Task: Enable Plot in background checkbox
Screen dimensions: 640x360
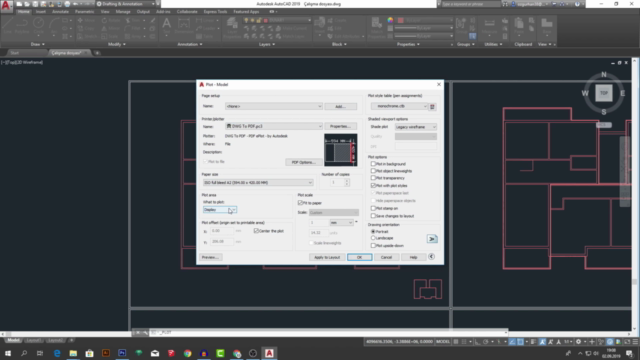Action: pyautogui.click(x=373, y=164)
